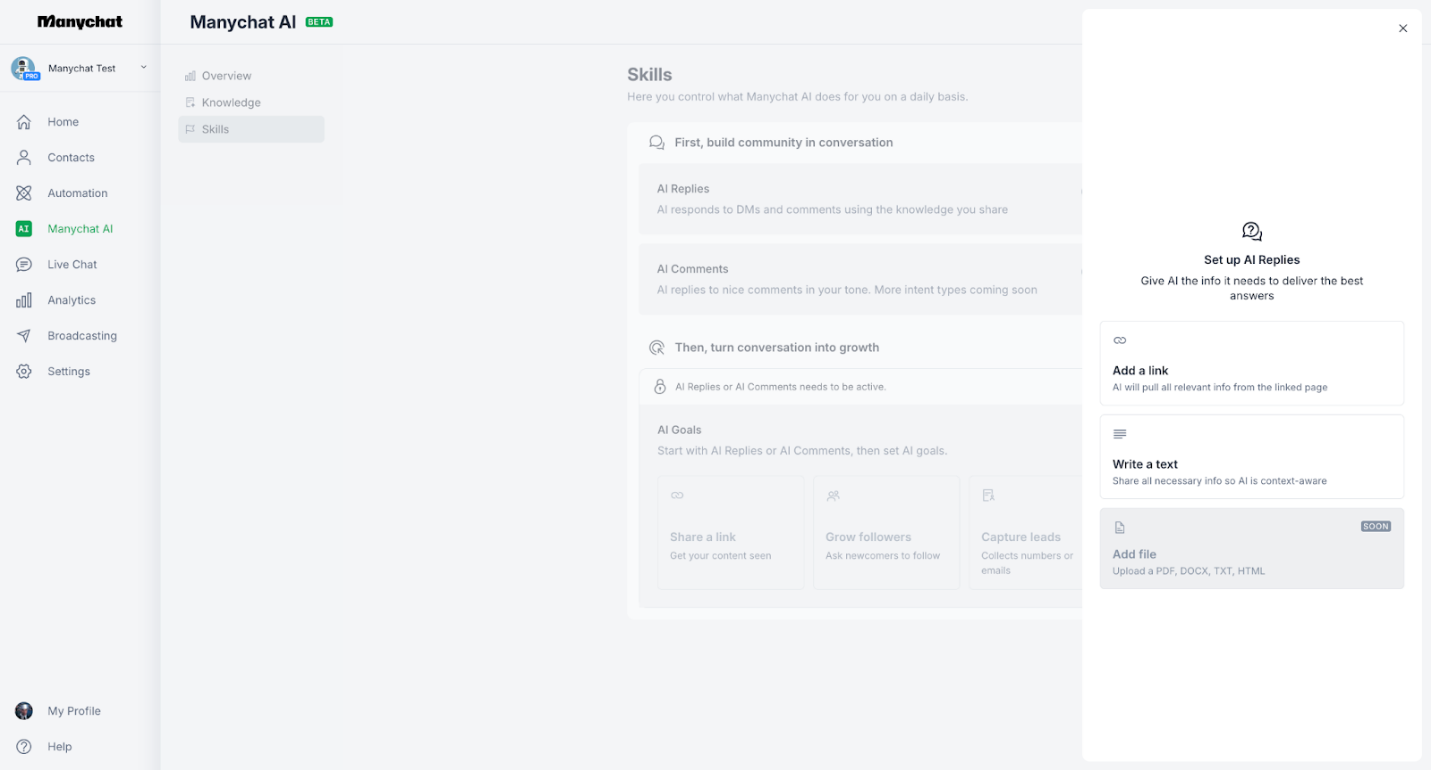Screen dimensions: 1431x770
Task: Click the Help question-mark icon
Action: [x=24, y=746]
